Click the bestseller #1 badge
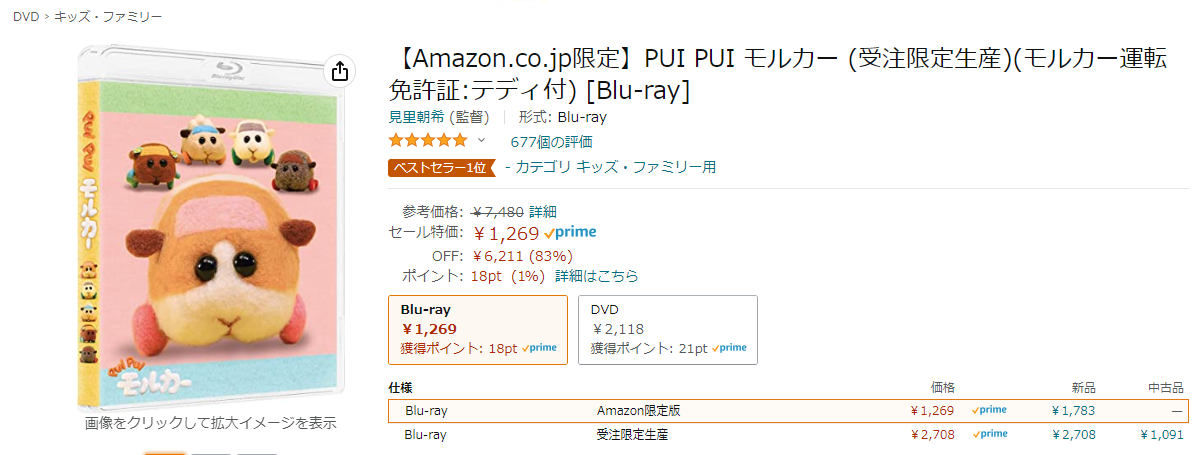1200x455 pixels. (441, 167)
